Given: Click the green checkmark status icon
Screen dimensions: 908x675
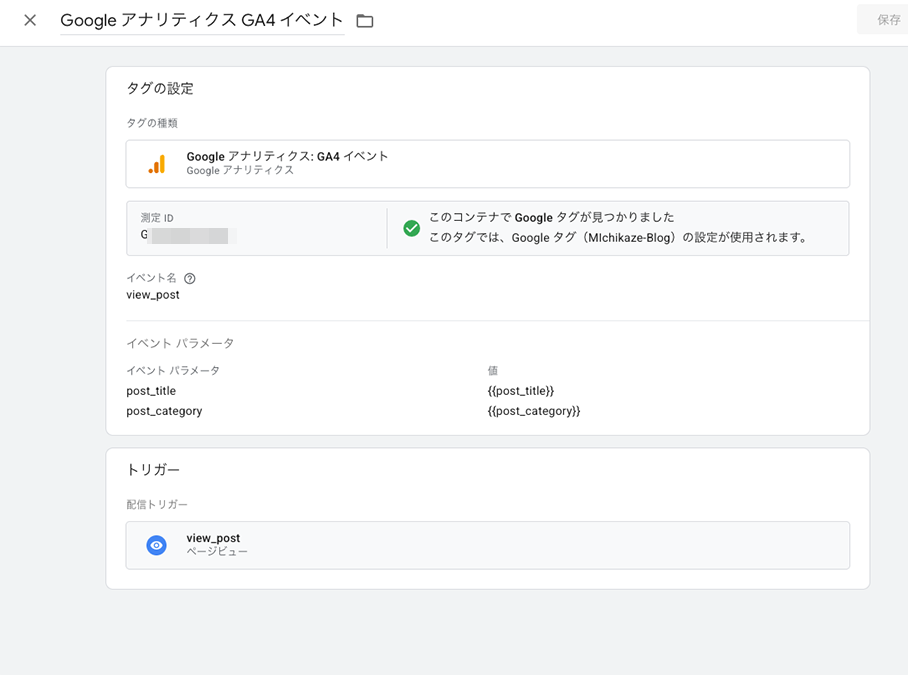Looking at the screenshot, I should 412,228.
